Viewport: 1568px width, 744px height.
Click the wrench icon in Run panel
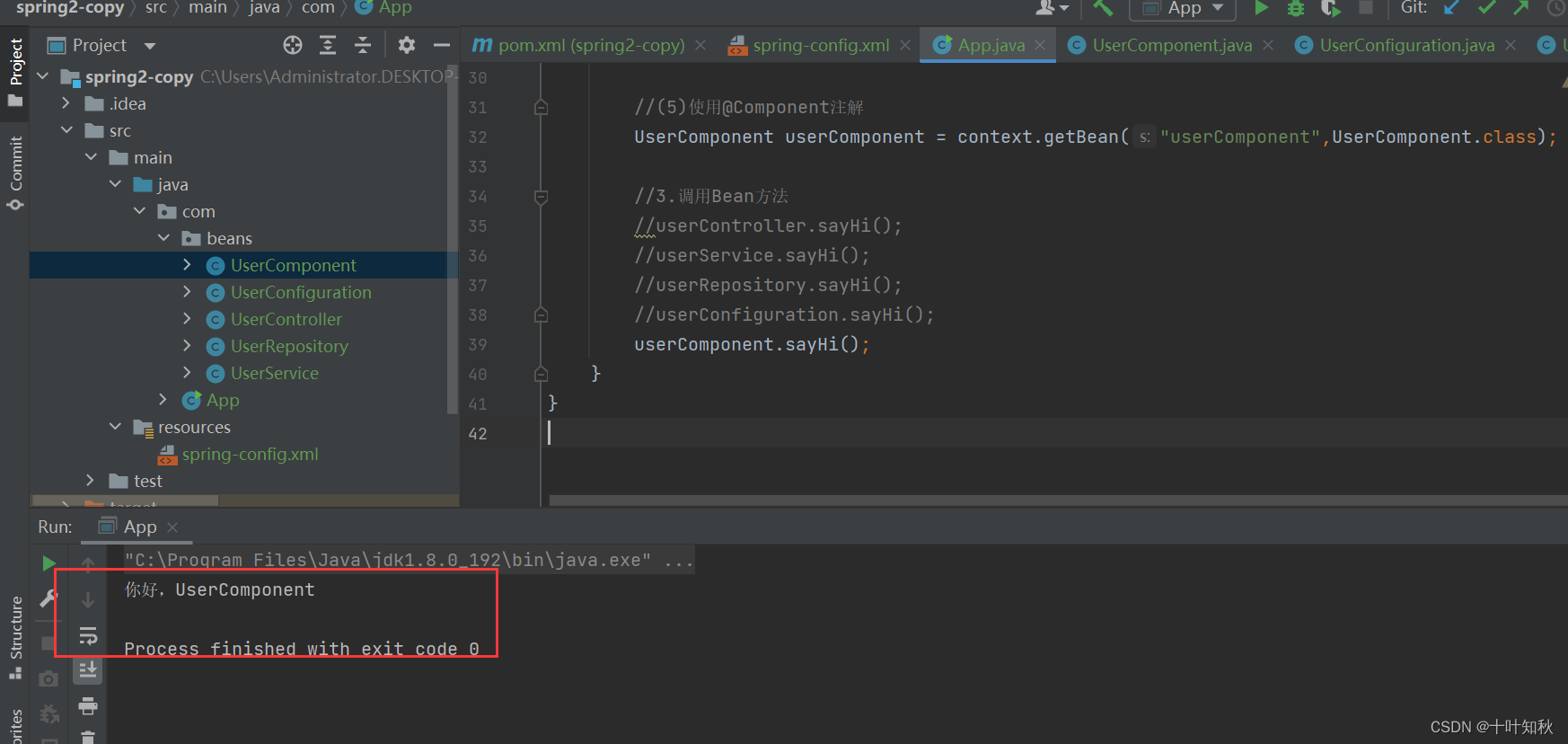pos(48,598)
